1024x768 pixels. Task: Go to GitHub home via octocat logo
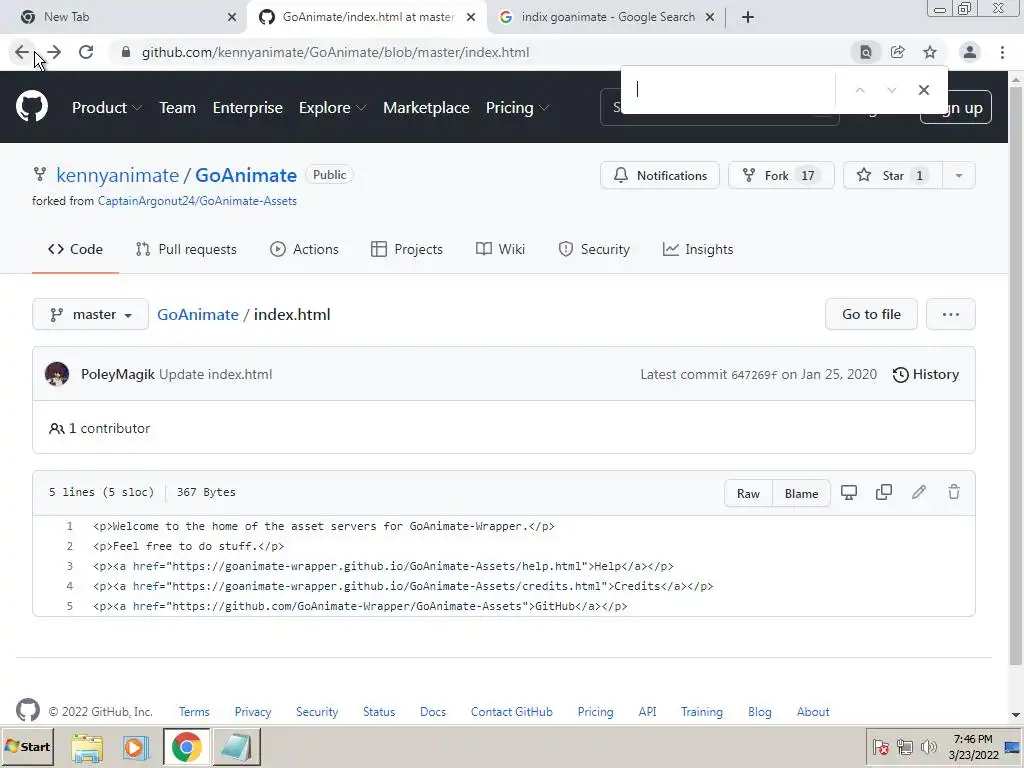[x=32, y=106]
